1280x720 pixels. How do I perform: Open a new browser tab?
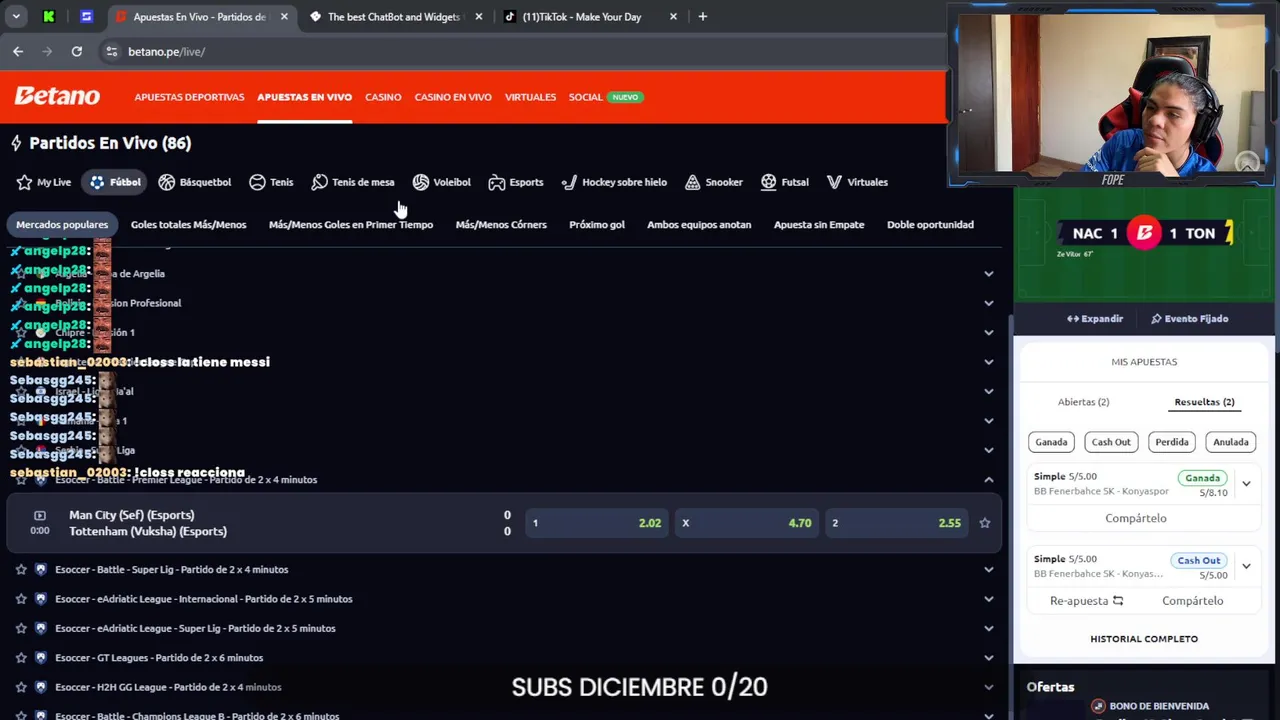[x=702, y=16]
